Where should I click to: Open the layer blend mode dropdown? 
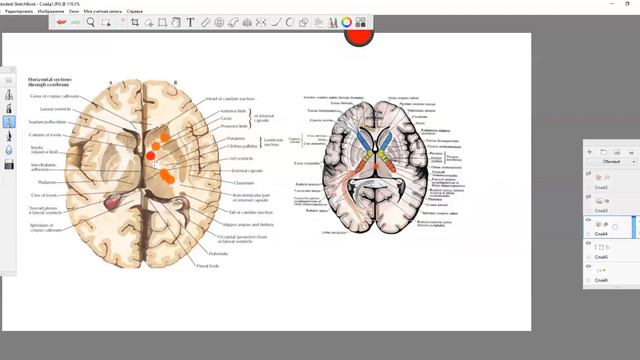click(611, 162)
